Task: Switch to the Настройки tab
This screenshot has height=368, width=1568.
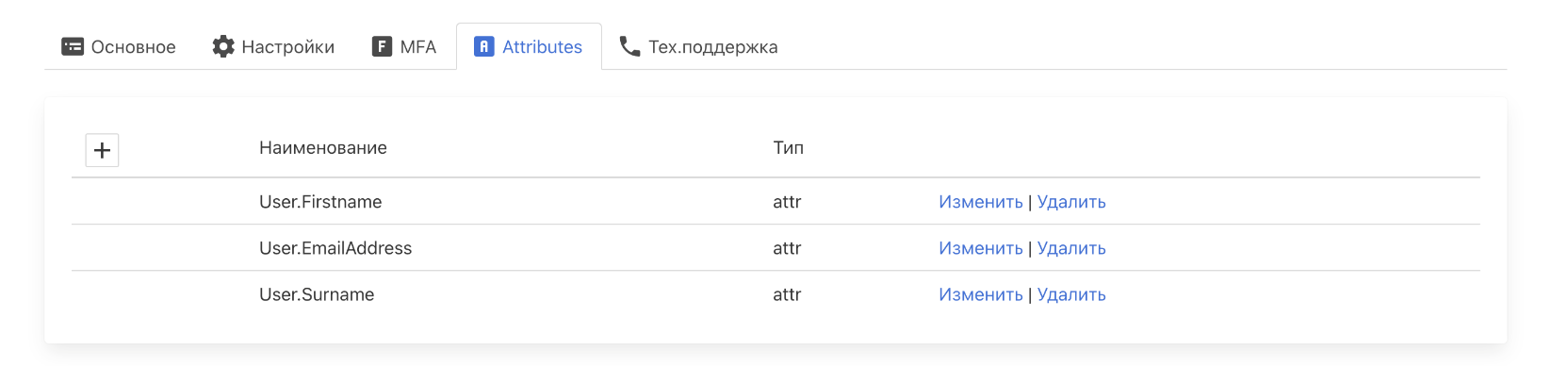Action: pos(273,46)
